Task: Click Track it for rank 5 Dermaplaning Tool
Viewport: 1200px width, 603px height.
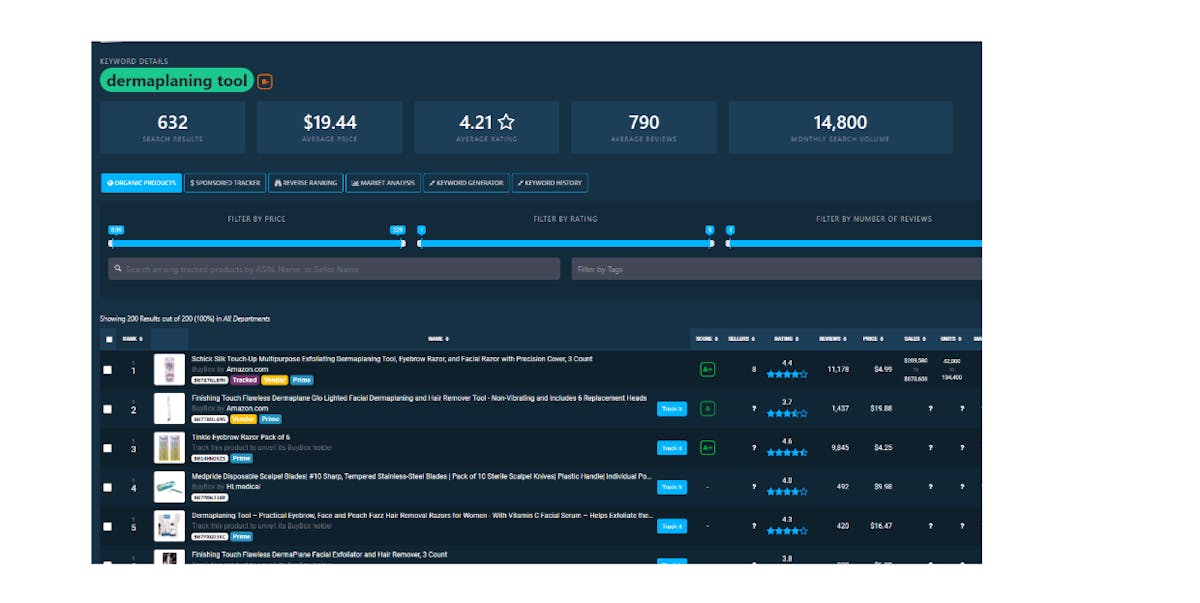Action: (x=672, y=526)
